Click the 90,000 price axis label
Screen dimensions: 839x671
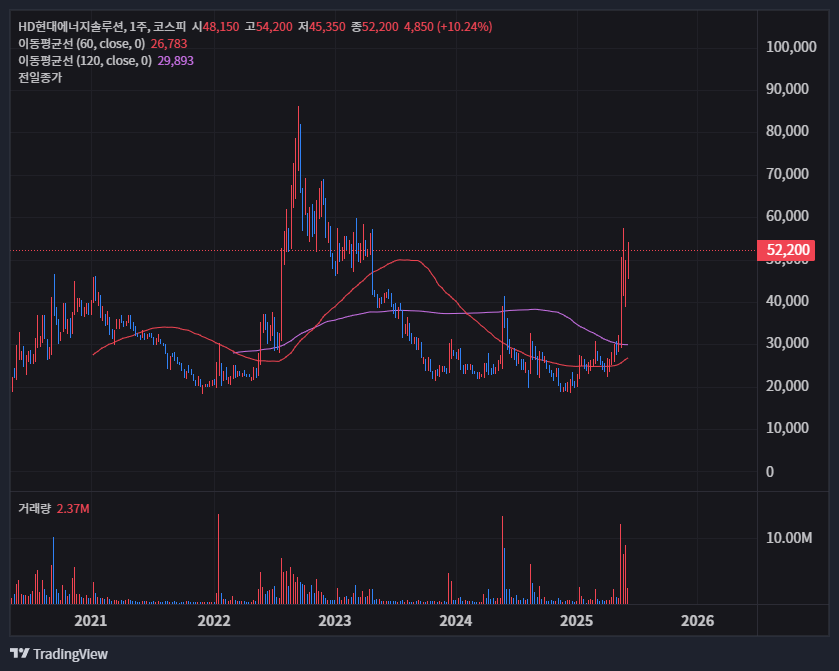tap(787, 89)
